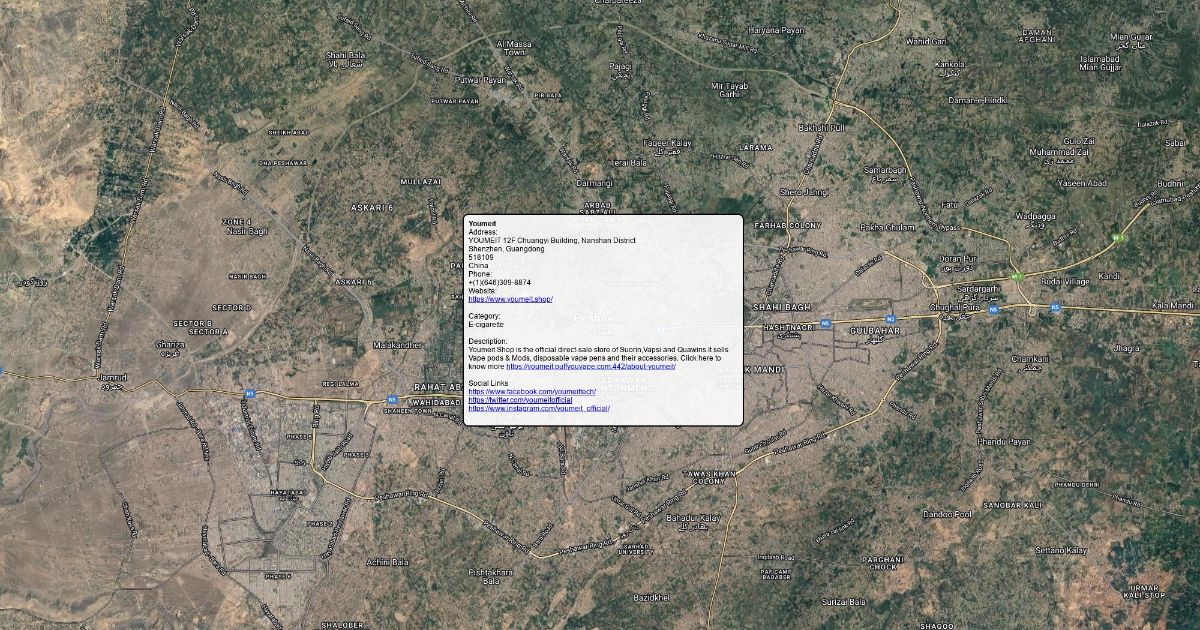This screenshot has width=1200, height=630.
Task: Click the N5 road shield beside Rahat Abad
Action: (x=393, y=400)
